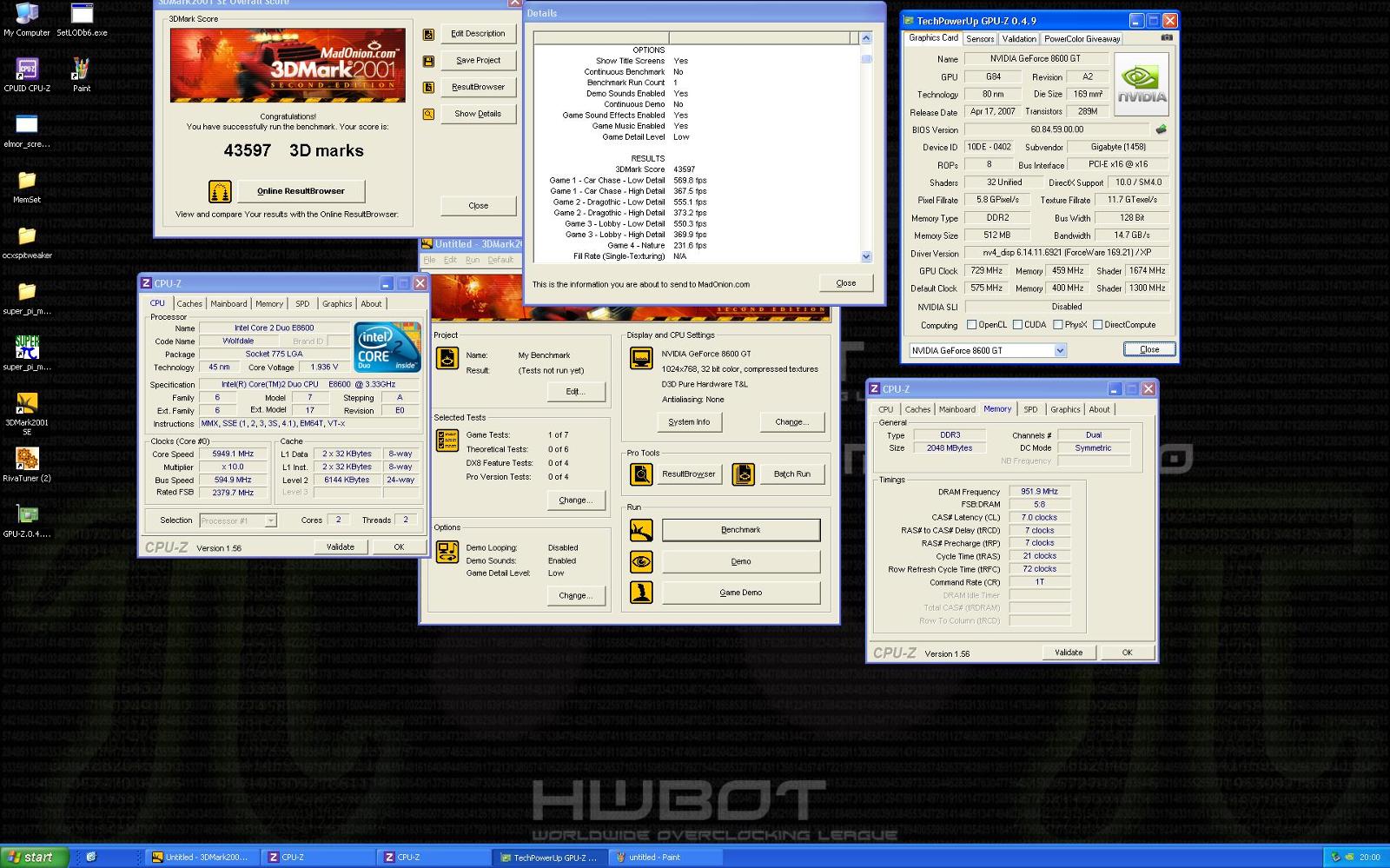Switch to Validation tab in GPU-Z
This screenshot has width=1390, height=868.
pyautogui.click(x=1019, y=39)
